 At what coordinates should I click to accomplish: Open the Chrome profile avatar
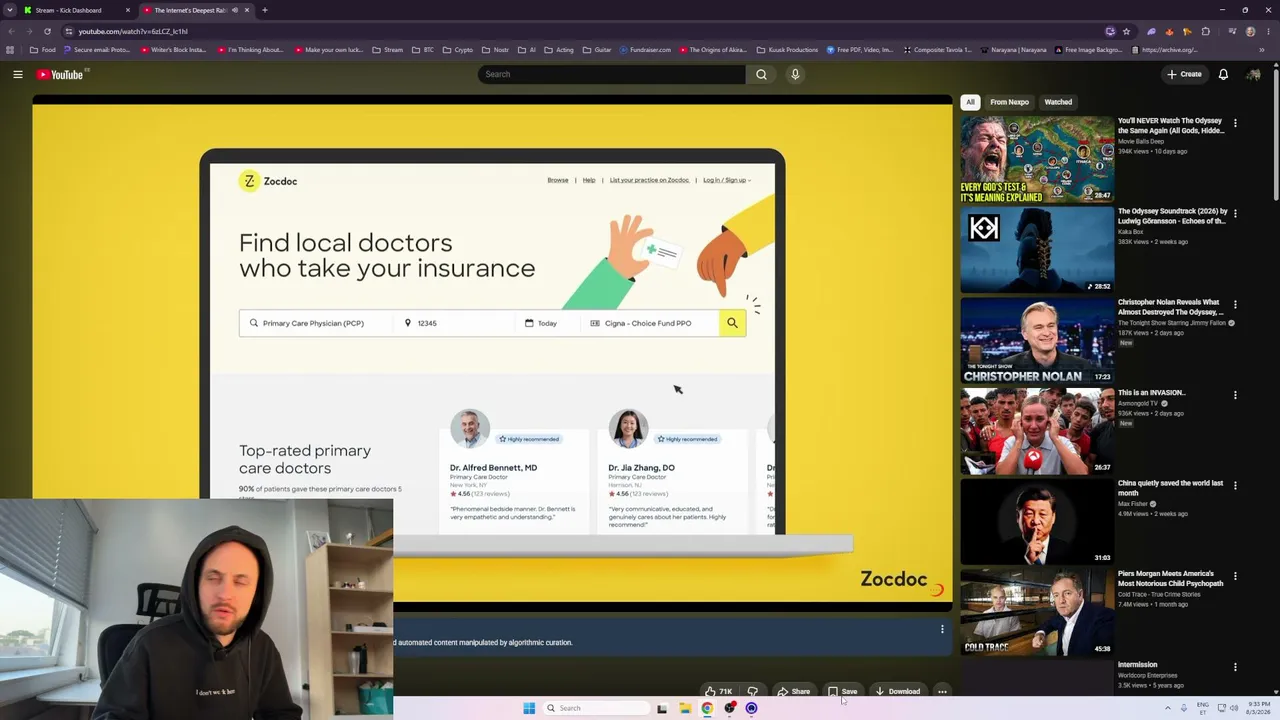point(1250,31)
